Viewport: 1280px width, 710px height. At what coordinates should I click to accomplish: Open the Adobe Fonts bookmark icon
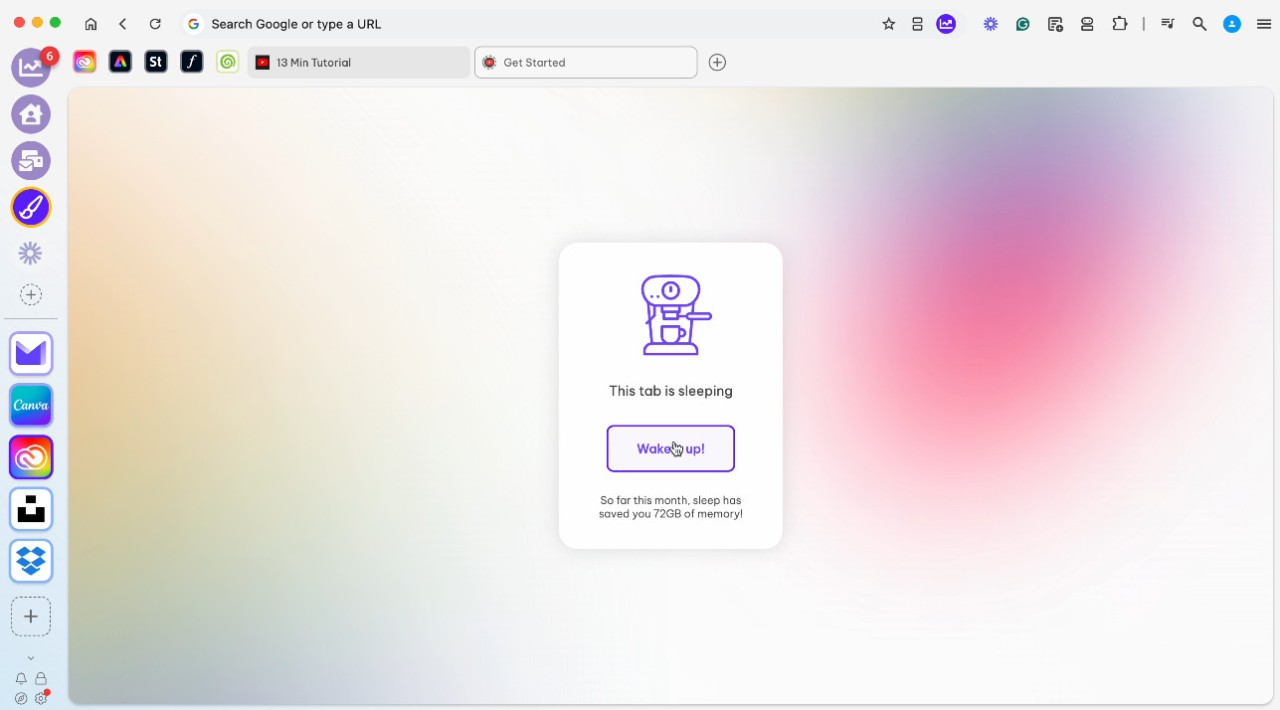pos(191,62)
